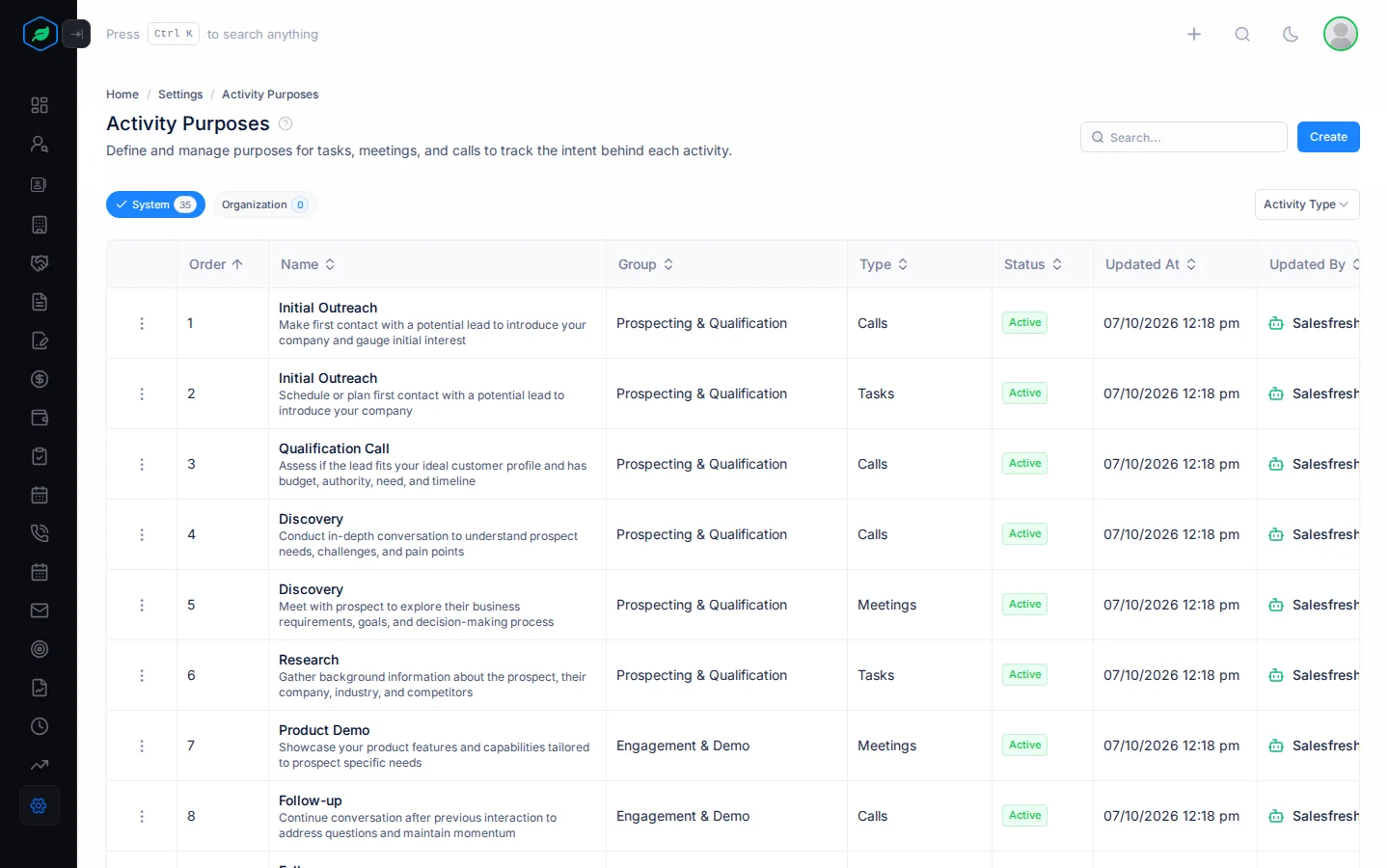Click the 'search anything' bar at top

(x=212, y=34)
